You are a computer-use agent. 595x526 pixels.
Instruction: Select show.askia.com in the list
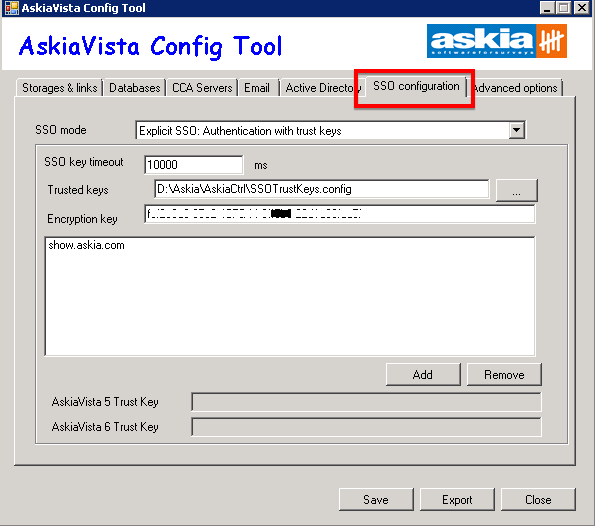pos(87,245)
